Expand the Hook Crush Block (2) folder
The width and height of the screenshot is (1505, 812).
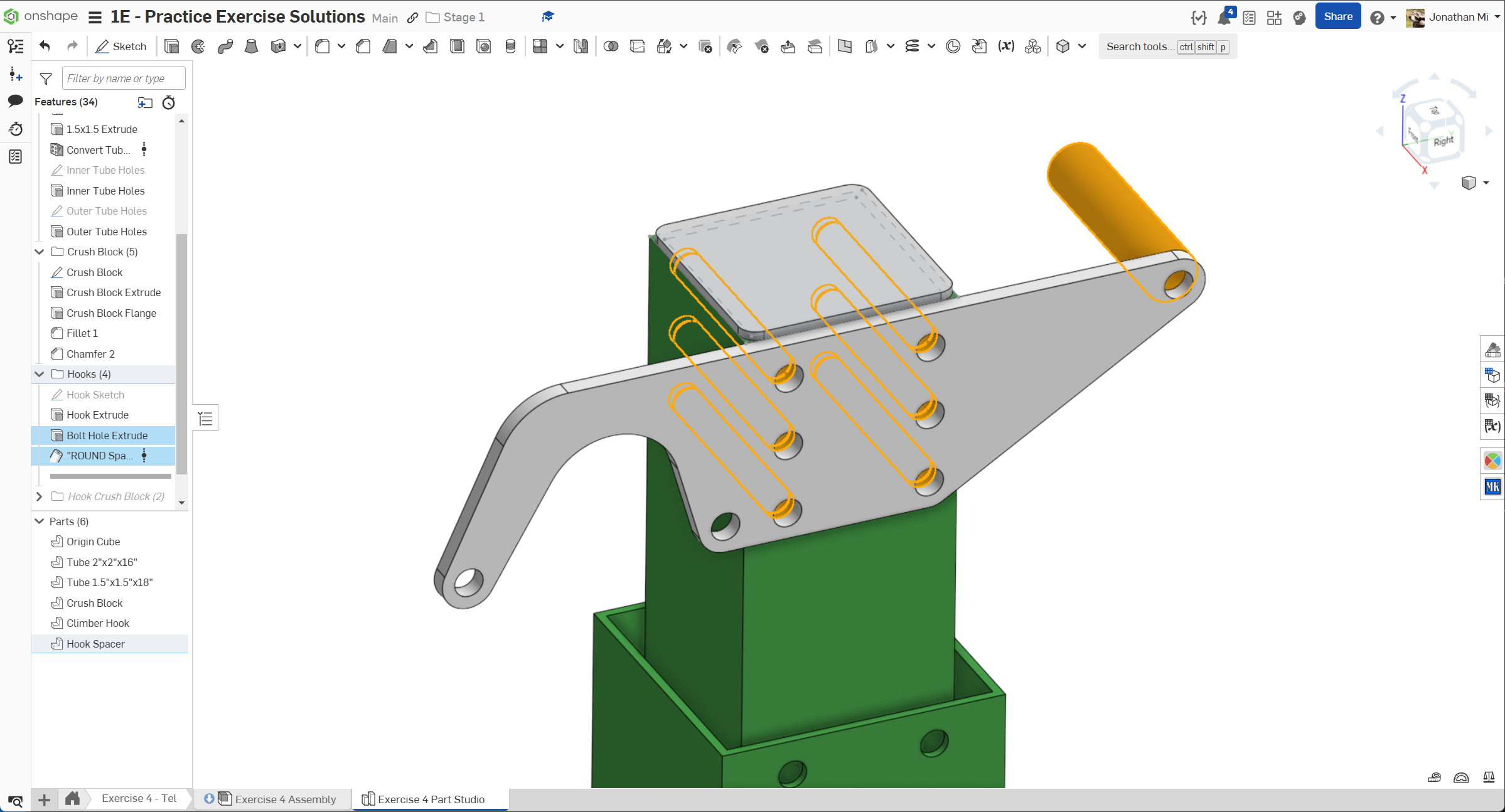(x=40, y=496)
